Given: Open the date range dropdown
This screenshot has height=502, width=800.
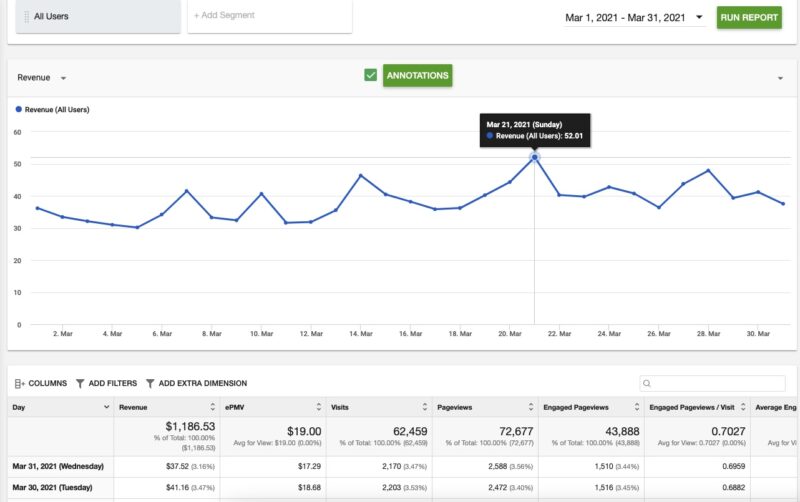Looking at the screenshot, I should (x=698, y=17).
